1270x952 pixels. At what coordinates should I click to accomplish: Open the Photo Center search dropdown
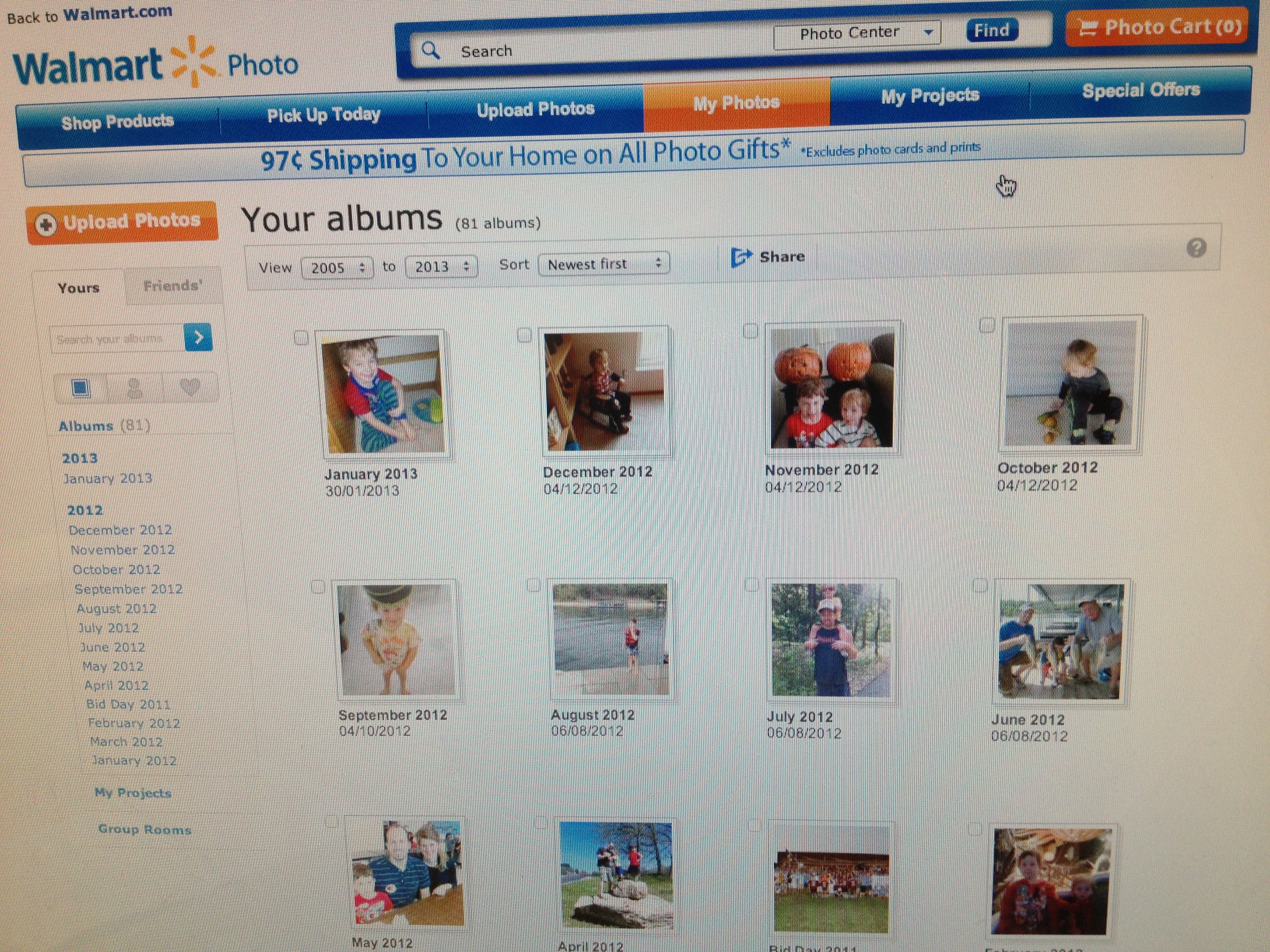tap(857, 33)
